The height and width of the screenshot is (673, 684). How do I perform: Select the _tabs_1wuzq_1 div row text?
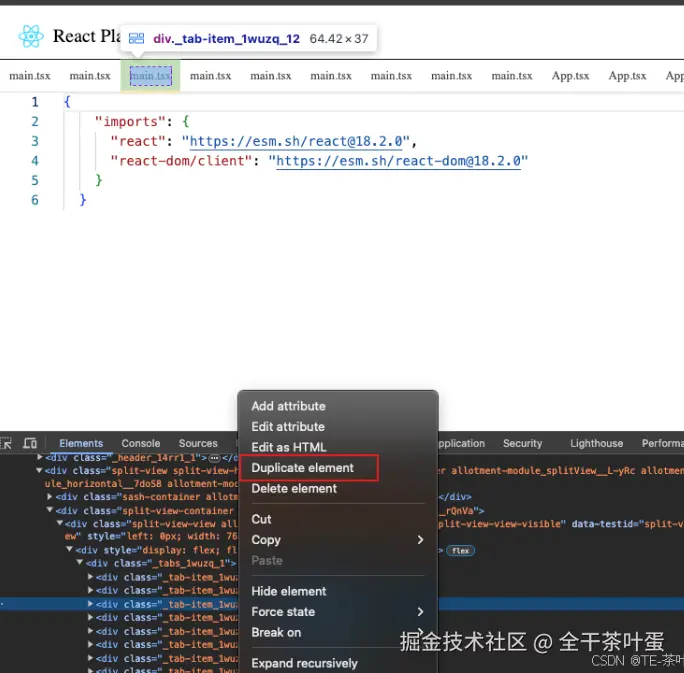tap(161, 563)
